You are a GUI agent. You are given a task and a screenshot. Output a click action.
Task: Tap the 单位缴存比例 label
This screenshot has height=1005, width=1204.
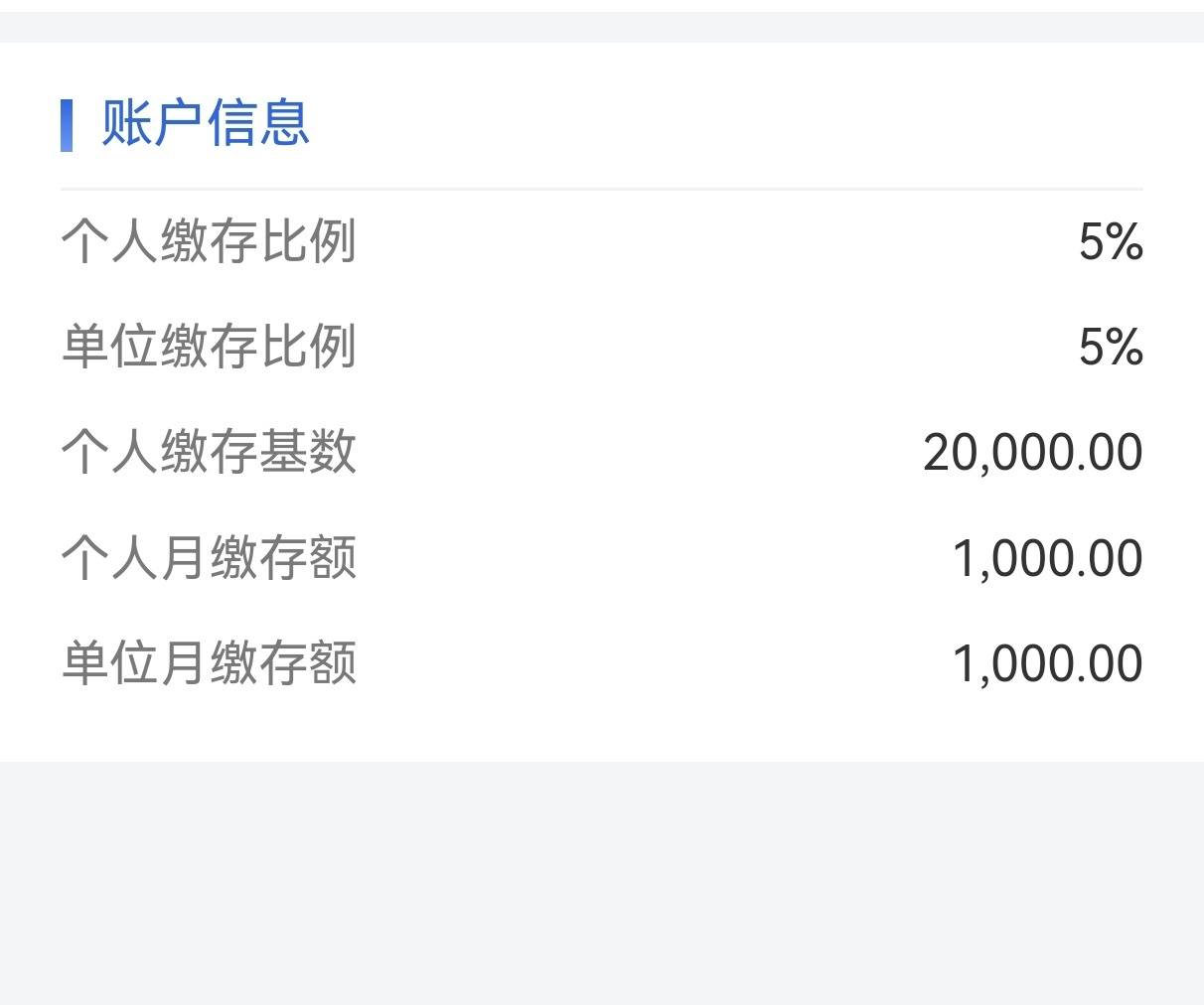click(x=209, y=347)
